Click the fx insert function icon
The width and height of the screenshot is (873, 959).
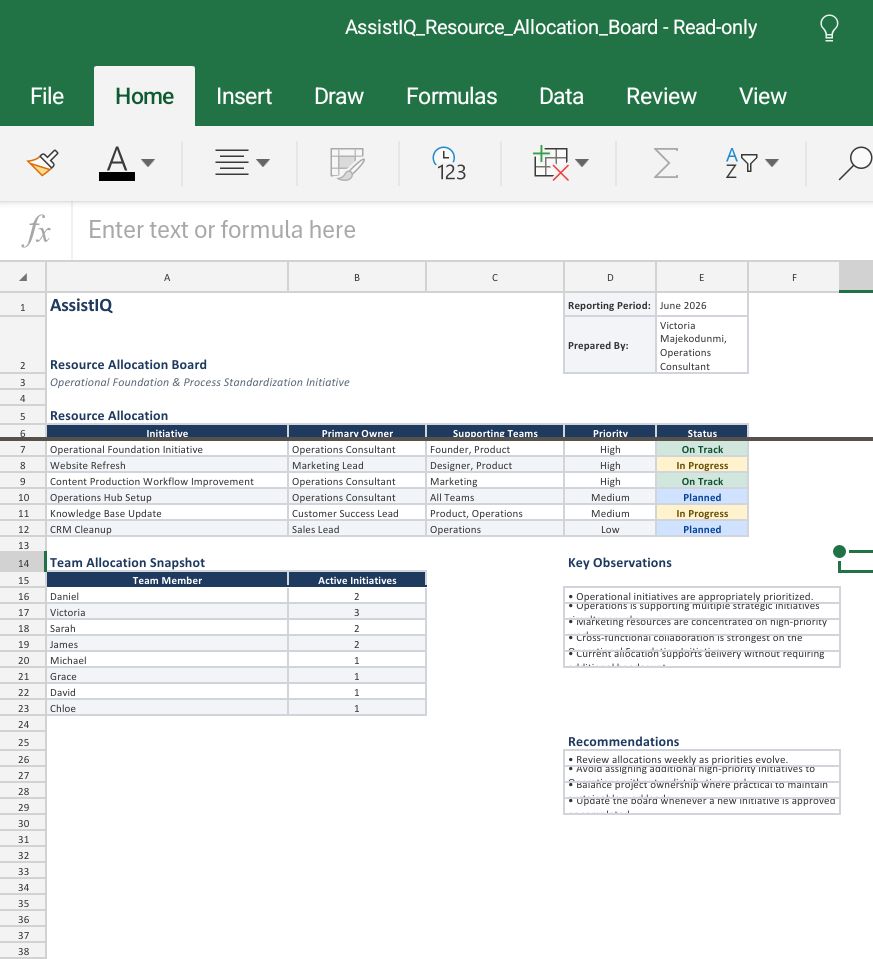click(36, 231)
